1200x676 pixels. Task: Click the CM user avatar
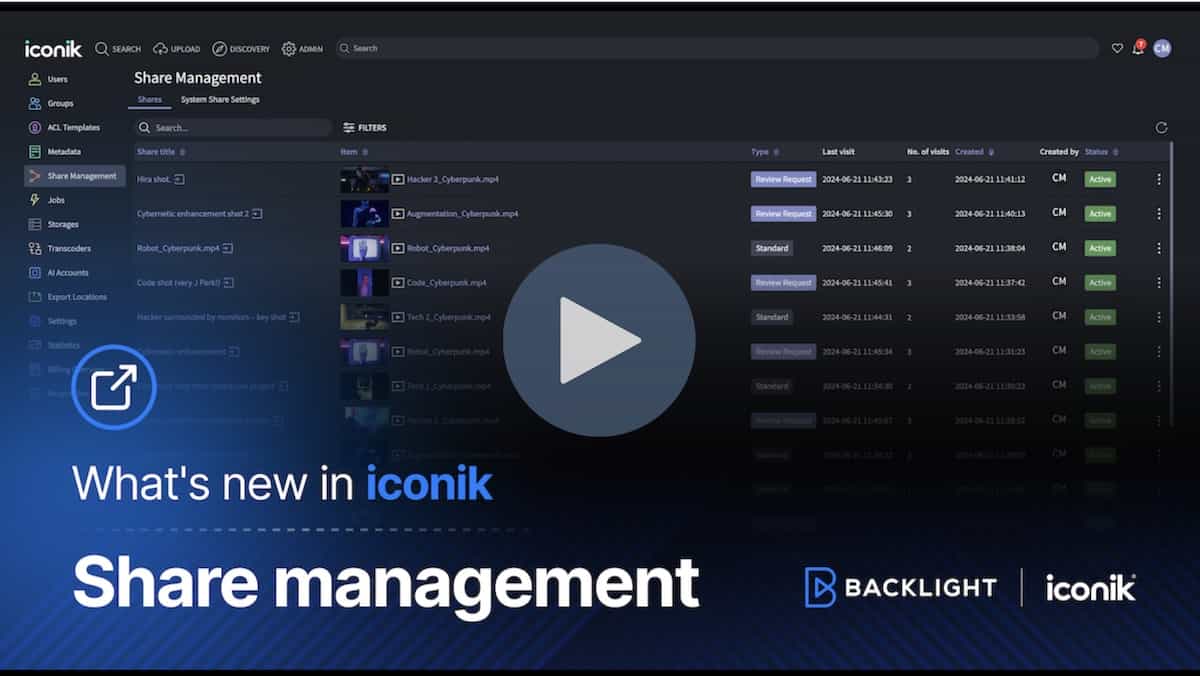pyautogui.click(x=1161, y=48)
